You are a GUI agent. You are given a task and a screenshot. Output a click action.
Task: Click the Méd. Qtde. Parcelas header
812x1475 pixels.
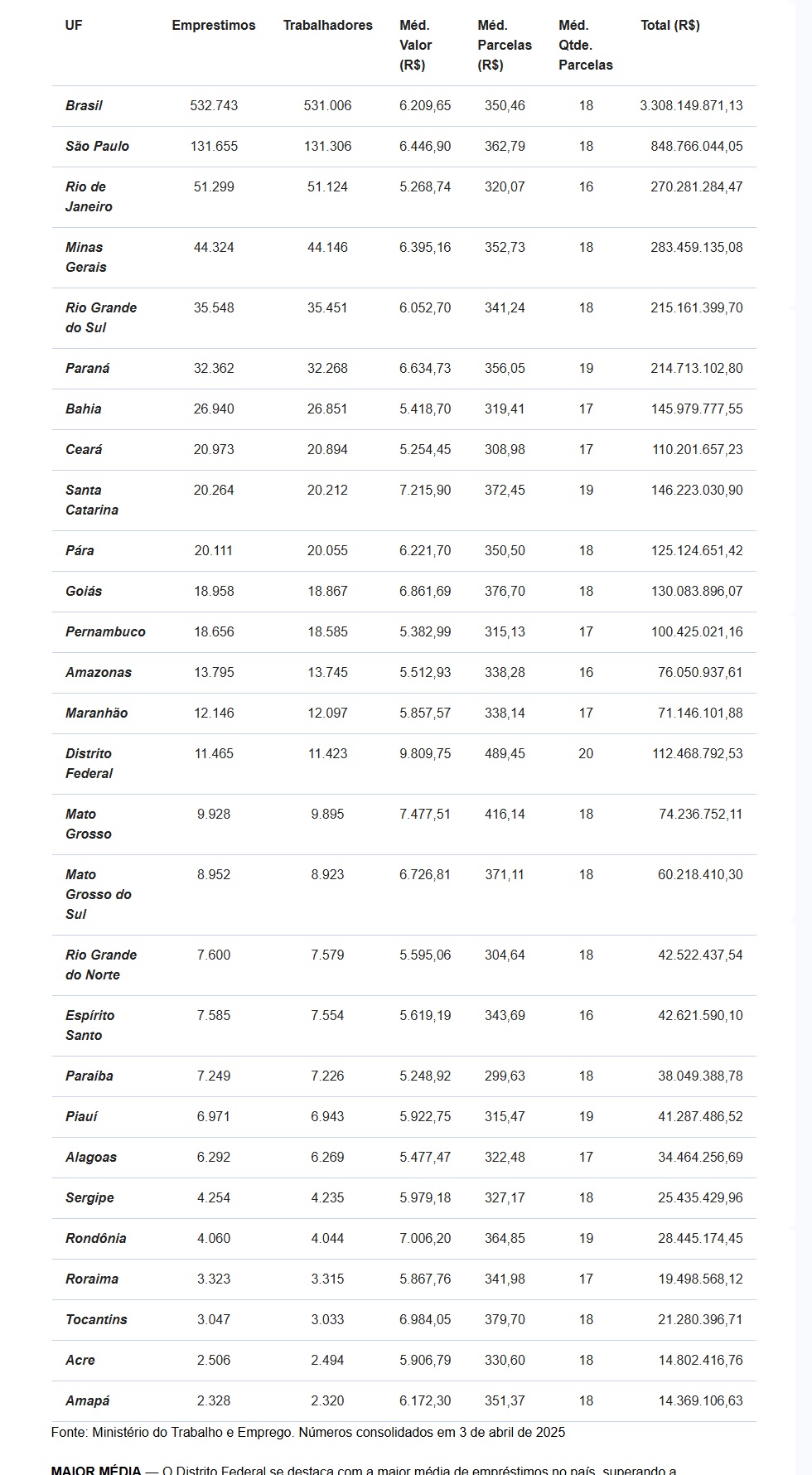pos(586,45)
